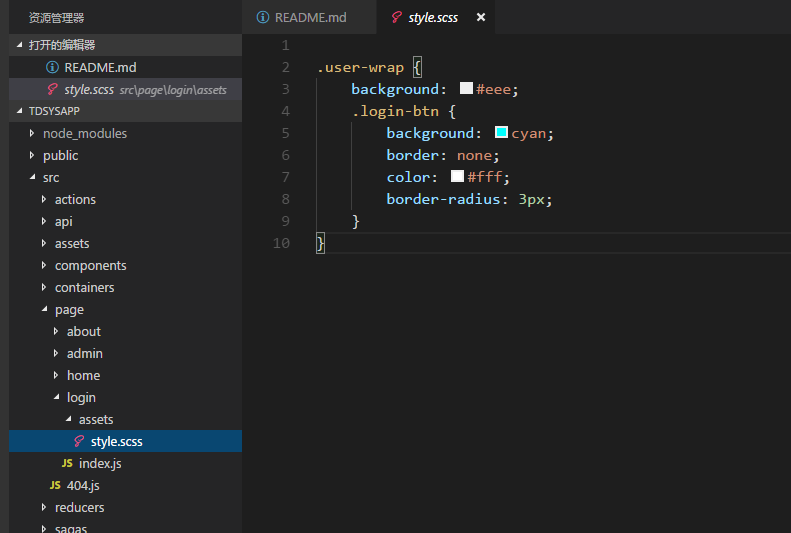Screen dimensions: 791x533
Task: Select the reducers folder name
Action: coord(80,507)
